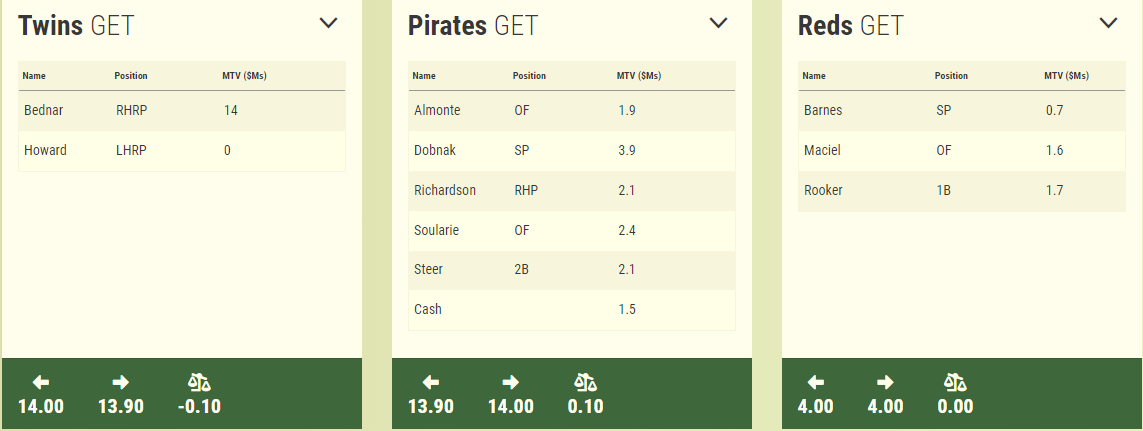This screenshot has height=431, width=1143.
Task: Collapse the Pirates GET panel
Action: 719,23
